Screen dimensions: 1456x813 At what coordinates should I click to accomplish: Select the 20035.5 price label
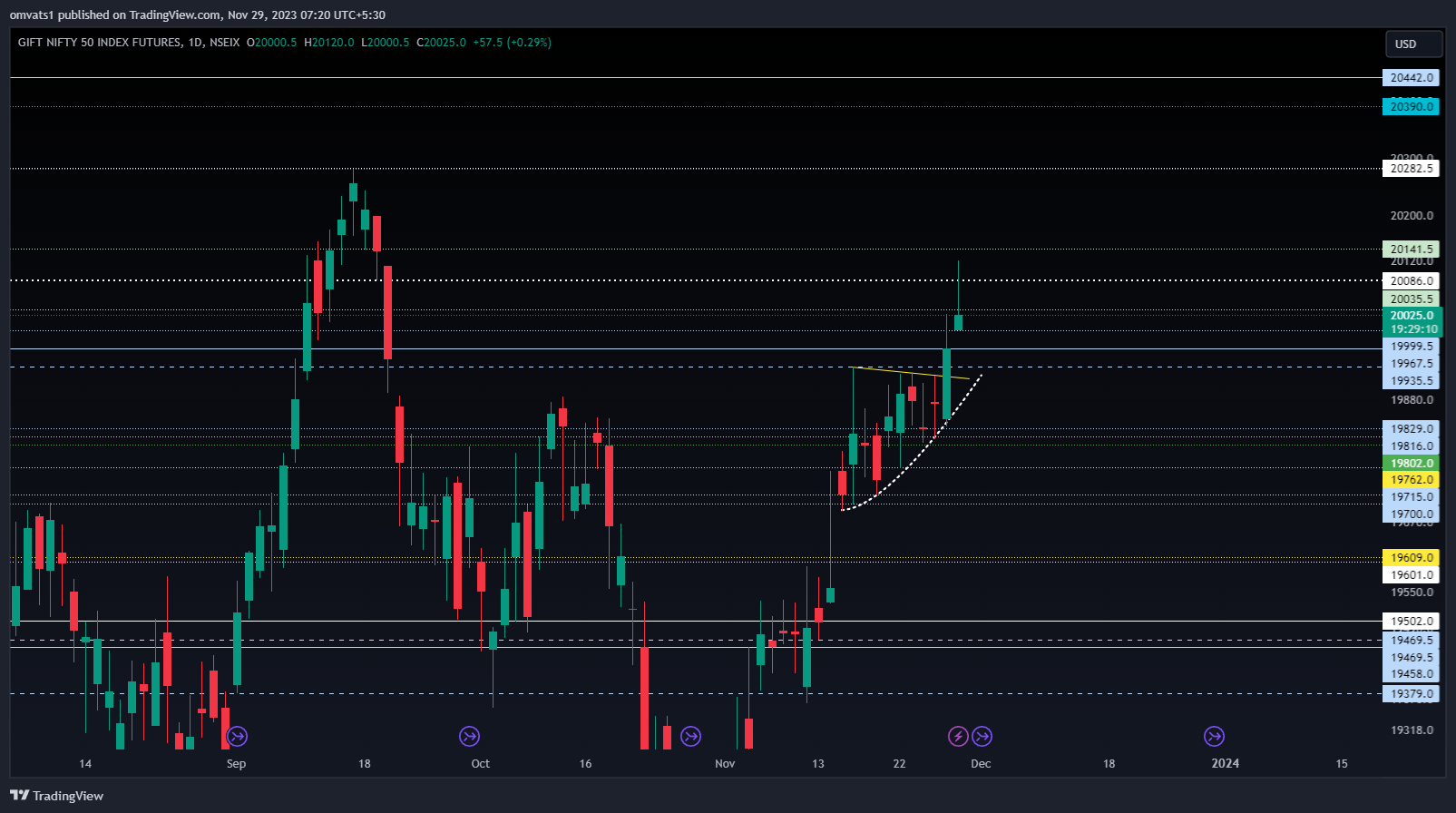point(1411,299)
